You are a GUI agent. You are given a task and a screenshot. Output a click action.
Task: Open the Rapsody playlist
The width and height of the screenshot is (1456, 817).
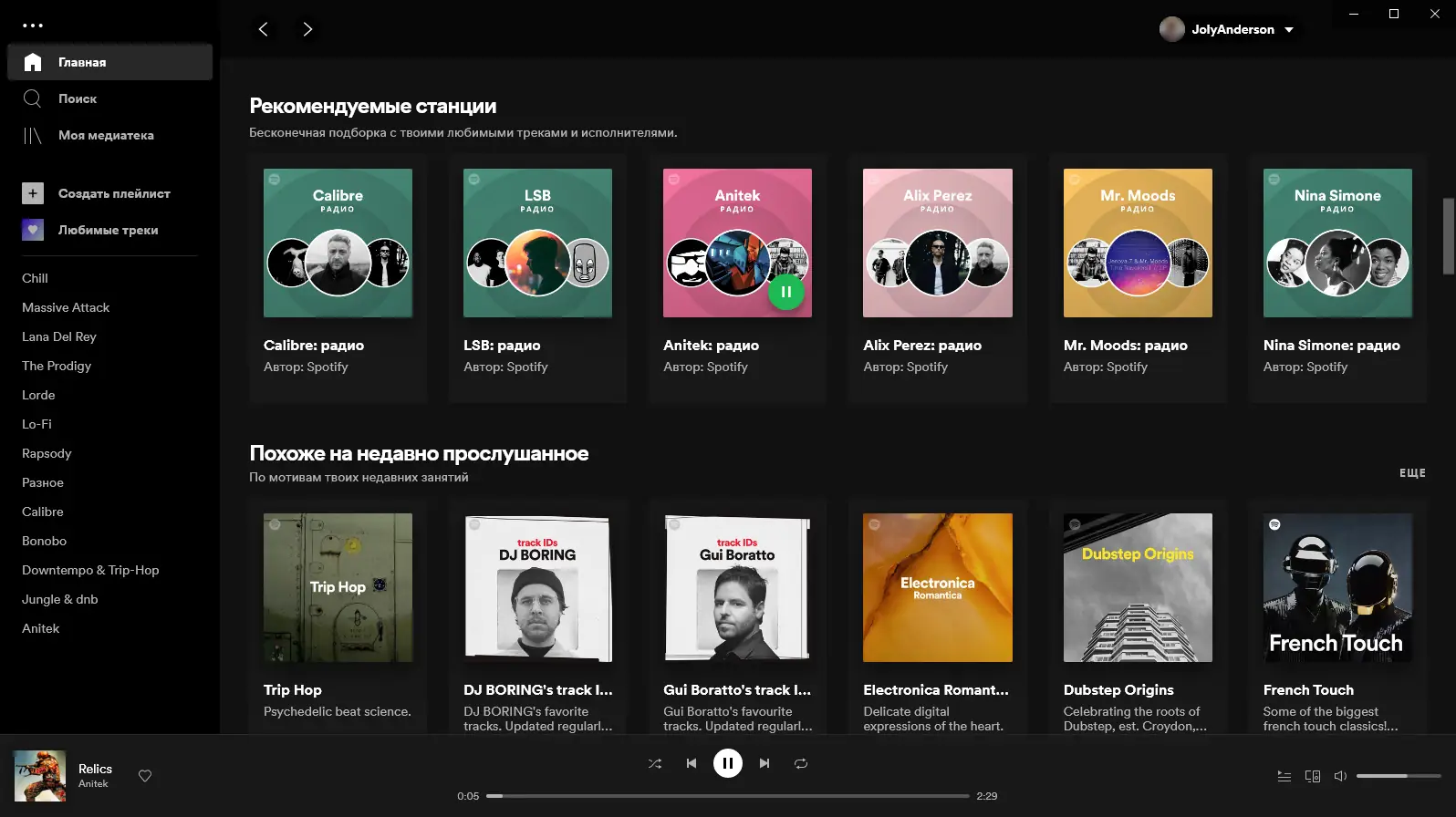[47, 453]
